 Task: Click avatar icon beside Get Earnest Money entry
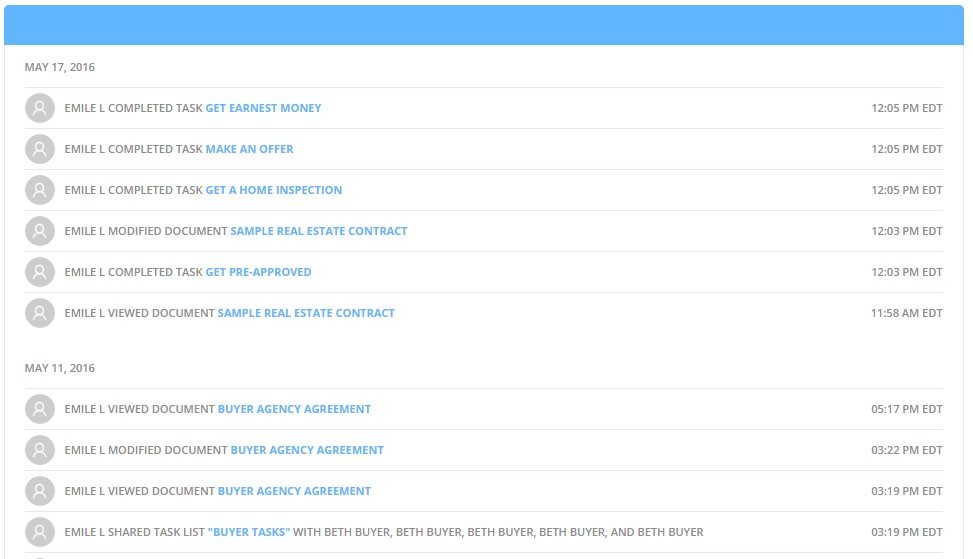click(40, 108)
